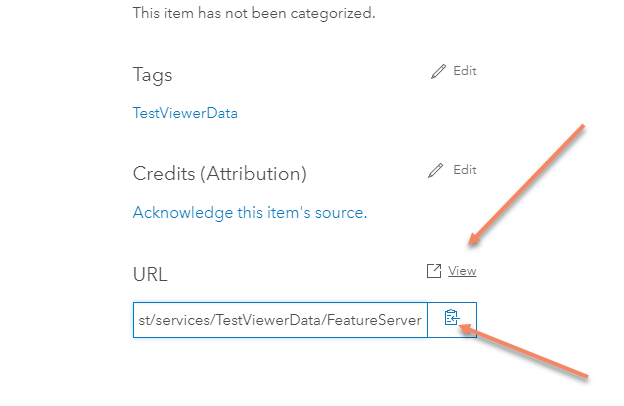The height and width of the screenshot is (406, 624).
Task: Click the pencil icon beside Tags
Action: (438, 71)
